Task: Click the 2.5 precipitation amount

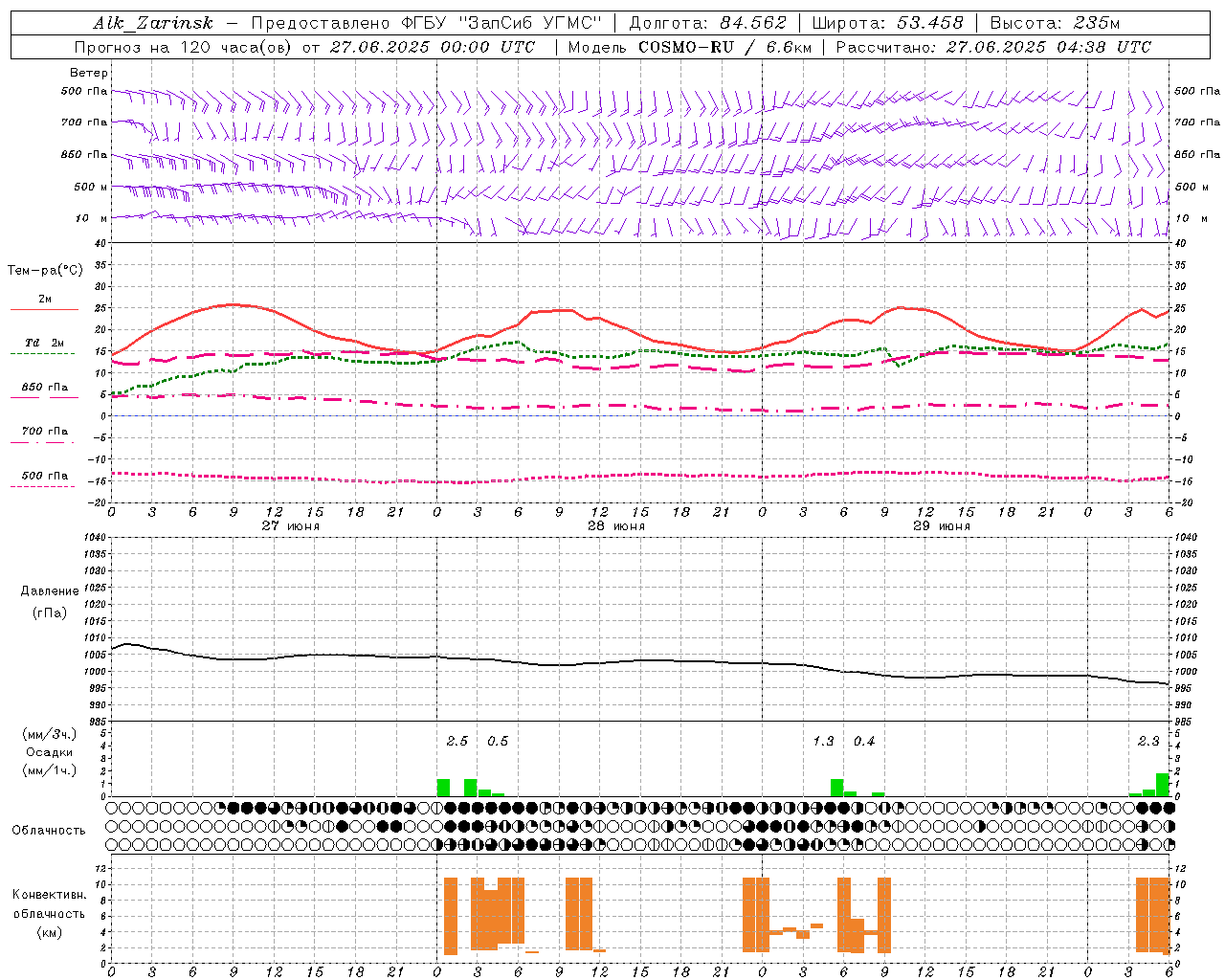Action: pyautogui.click(x=457, y=742)
